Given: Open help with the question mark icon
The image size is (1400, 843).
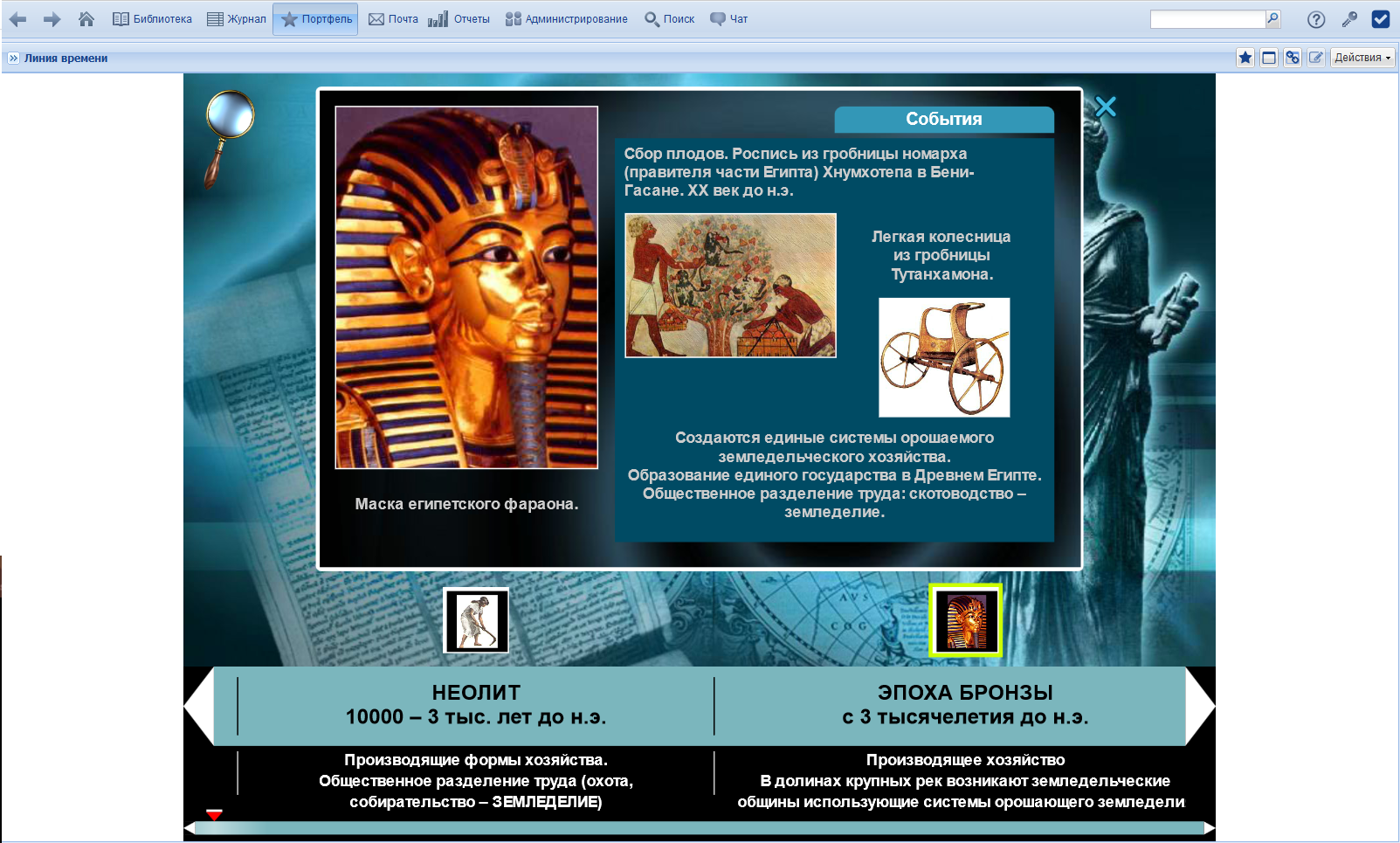Looking at the screenshot, I should click(1316, 19).
